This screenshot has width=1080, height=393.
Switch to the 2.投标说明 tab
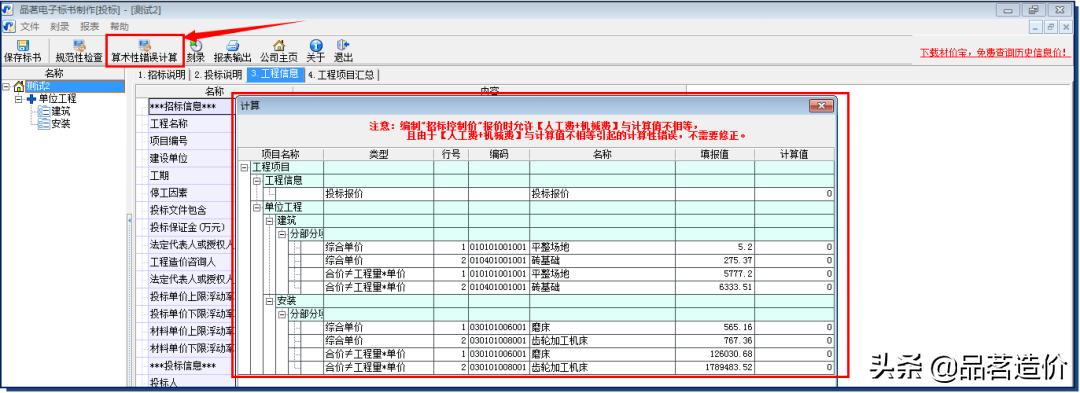pos(218,74)
